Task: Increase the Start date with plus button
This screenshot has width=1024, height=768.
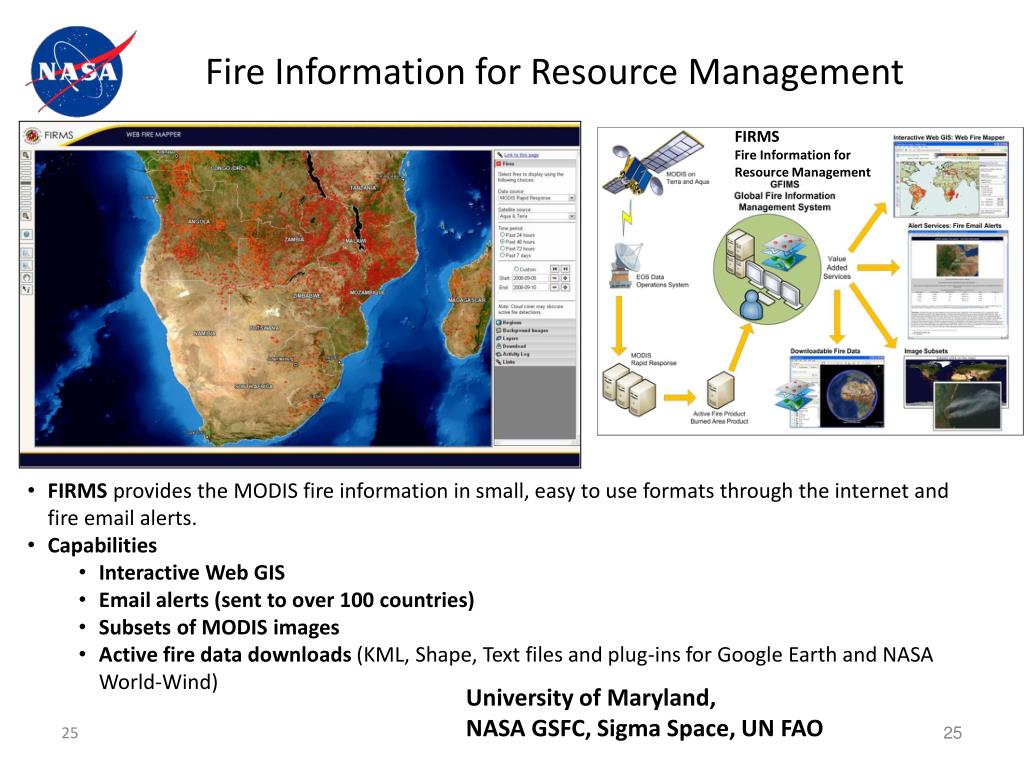Action: pyautogui.click(x=566, y=278)
